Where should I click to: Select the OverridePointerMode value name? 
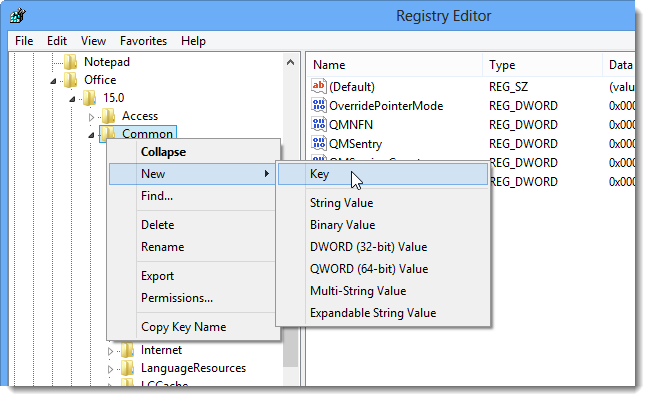tap(386, 106)
